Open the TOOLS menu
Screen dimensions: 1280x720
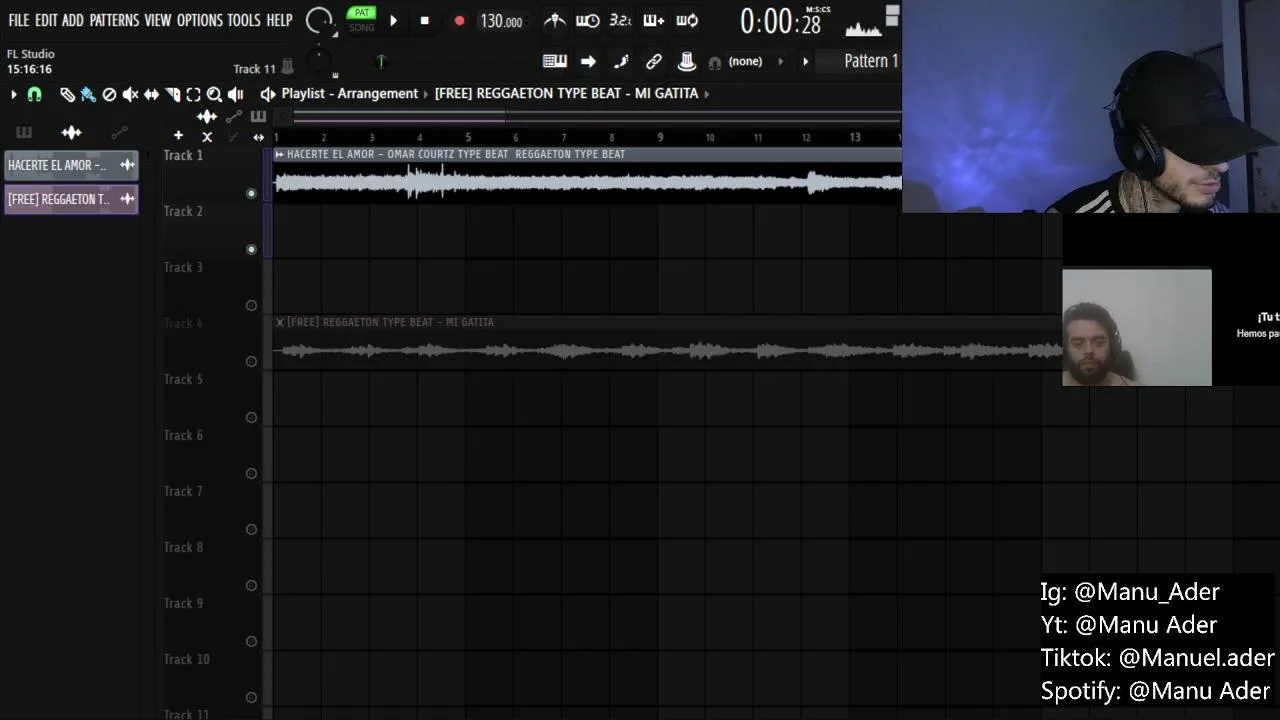(244, 20)
